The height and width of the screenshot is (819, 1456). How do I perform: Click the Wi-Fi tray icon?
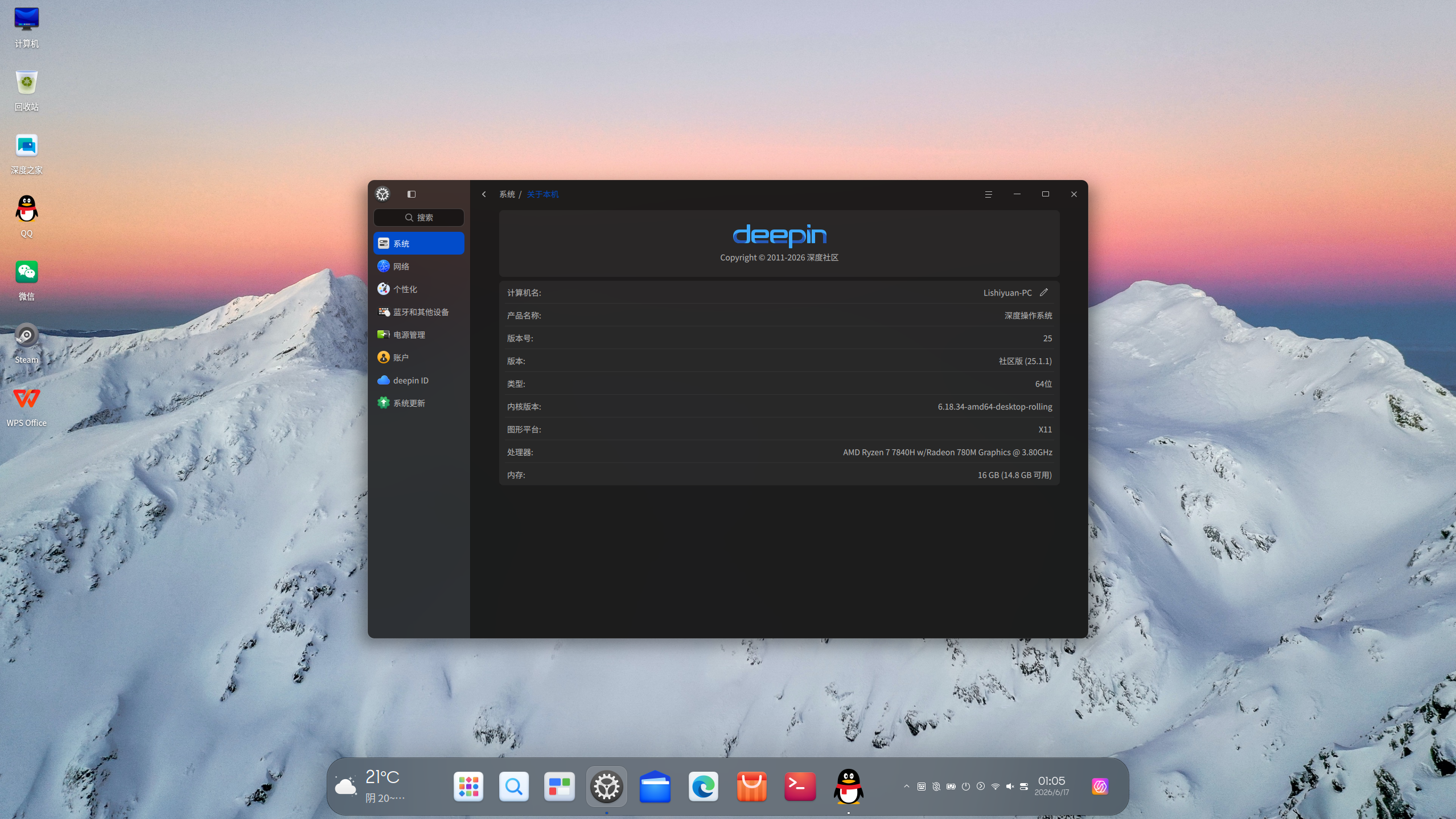[996, 787]
